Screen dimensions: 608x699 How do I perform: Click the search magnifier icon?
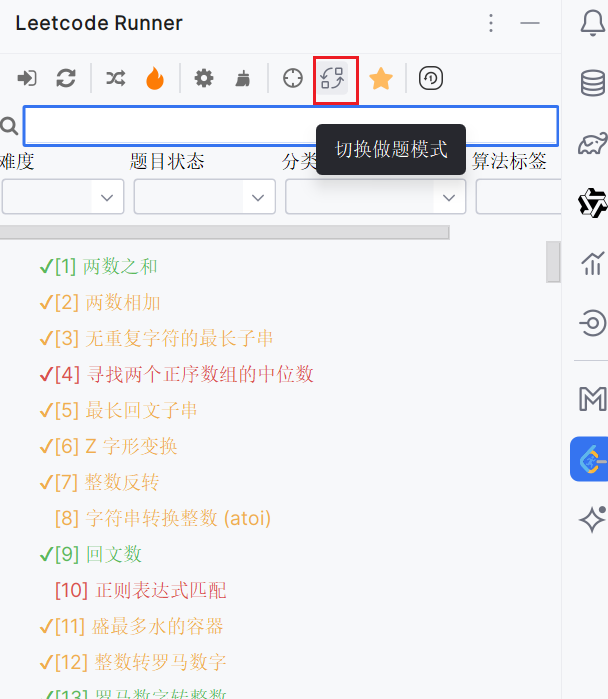9,126
